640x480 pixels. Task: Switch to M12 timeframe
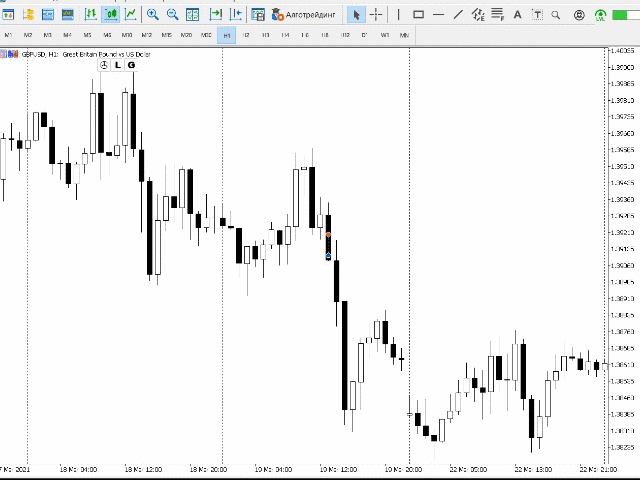pos(147,35)
